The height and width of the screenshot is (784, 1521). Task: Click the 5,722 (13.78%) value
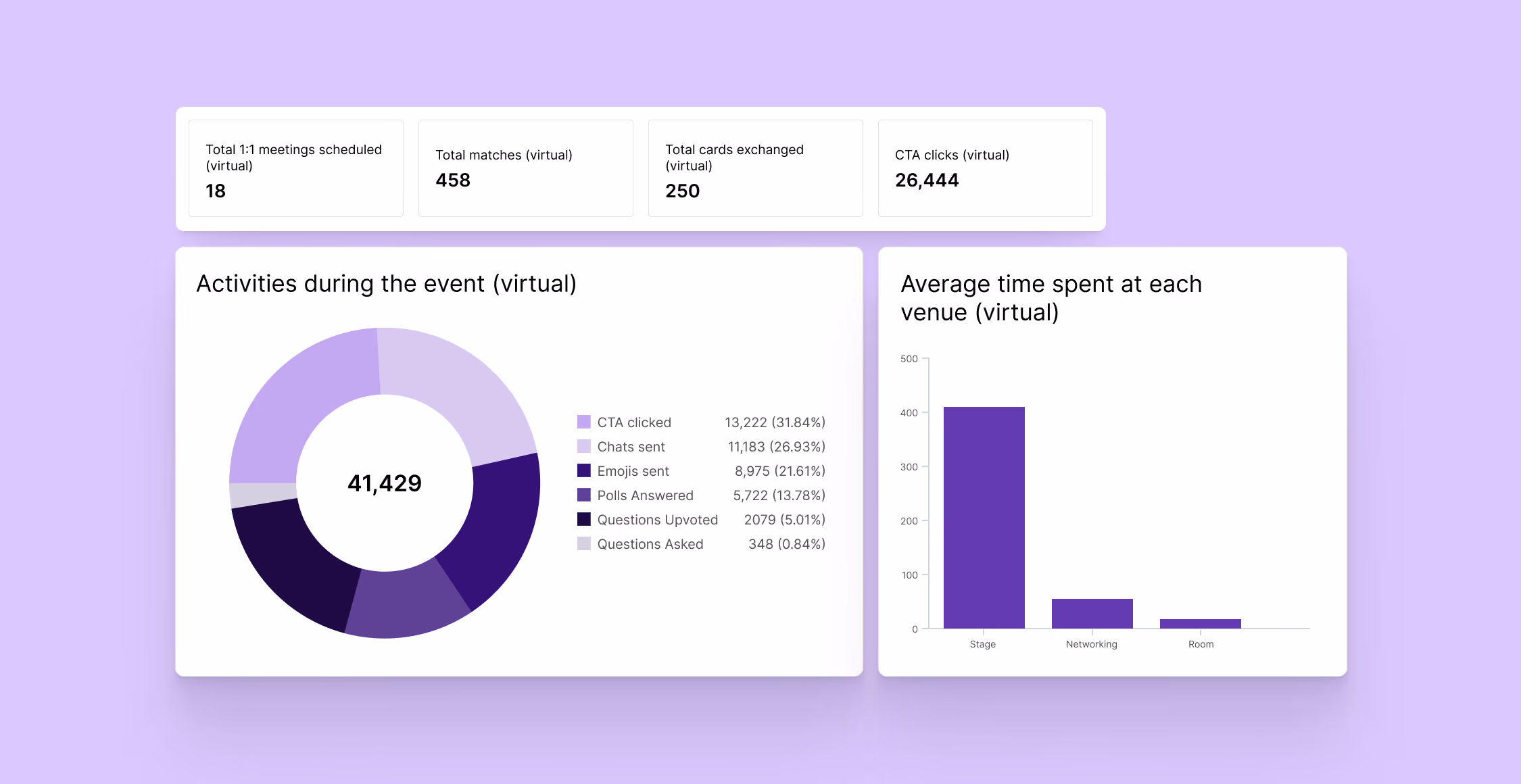779,495
